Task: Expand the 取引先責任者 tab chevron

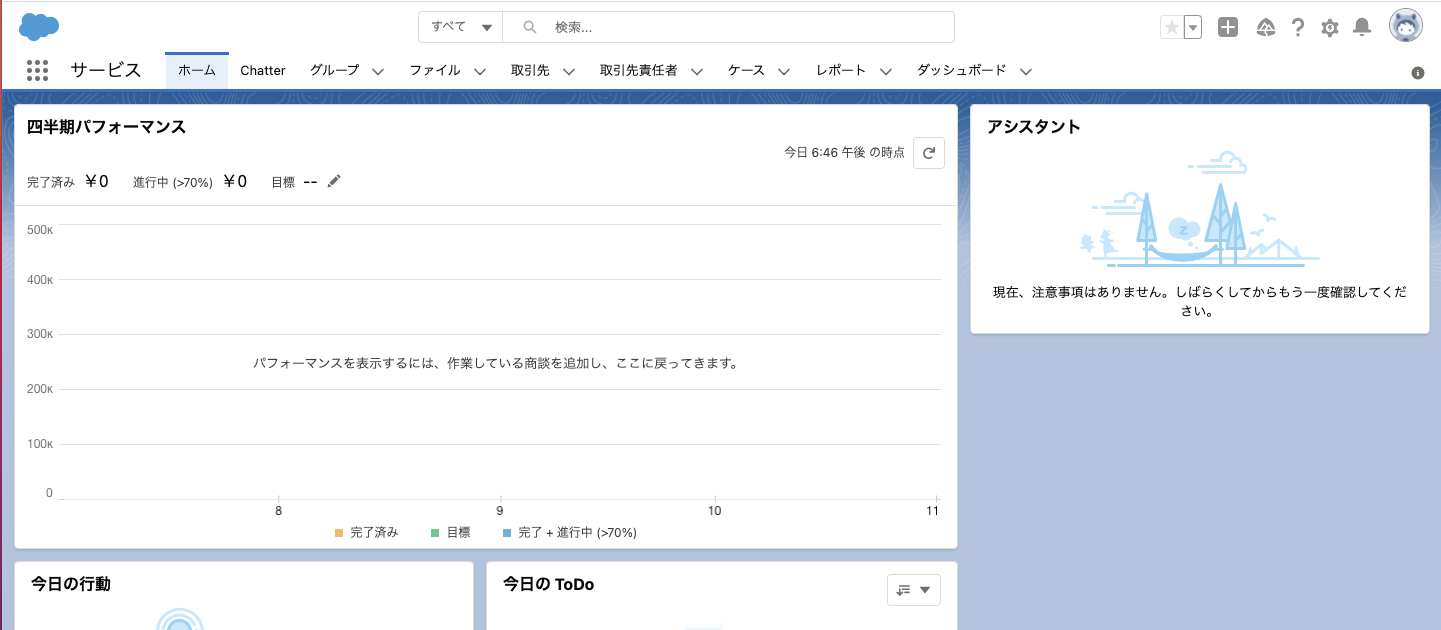Action: pos(697,71)
